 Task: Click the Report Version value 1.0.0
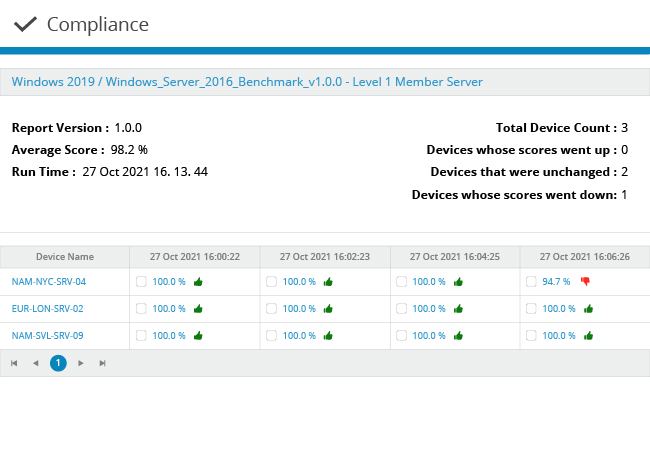point(128,128)
